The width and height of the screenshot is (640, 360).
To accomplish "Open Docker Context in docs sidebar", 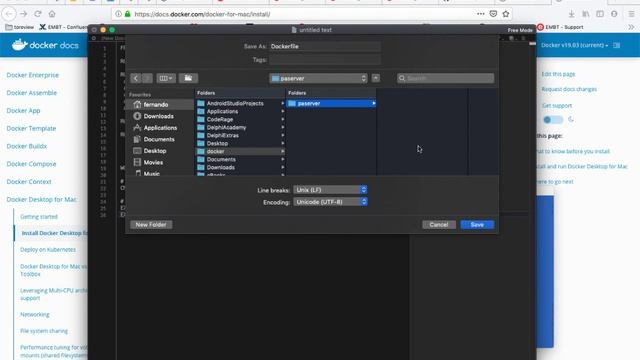I will (x=29, y=182).
